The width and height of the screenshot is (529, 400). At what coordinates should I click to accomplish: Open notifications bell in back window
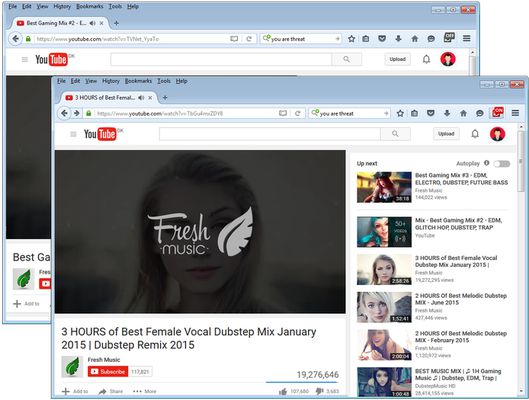point(426,59)
